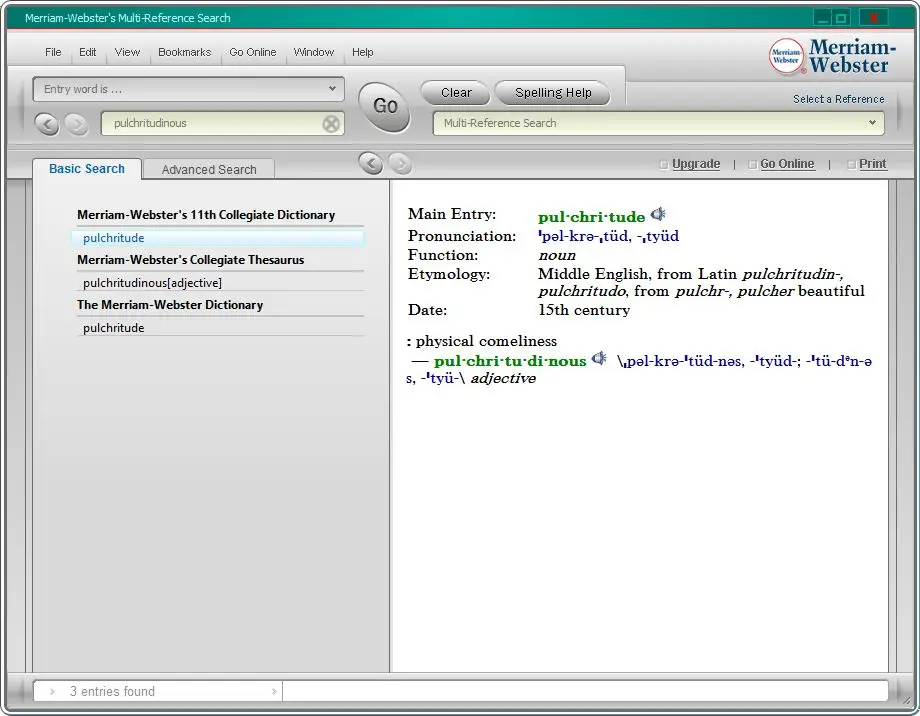
Task: Click The Merriam-Webster Dictionary heading
Action: click(170, 305)
